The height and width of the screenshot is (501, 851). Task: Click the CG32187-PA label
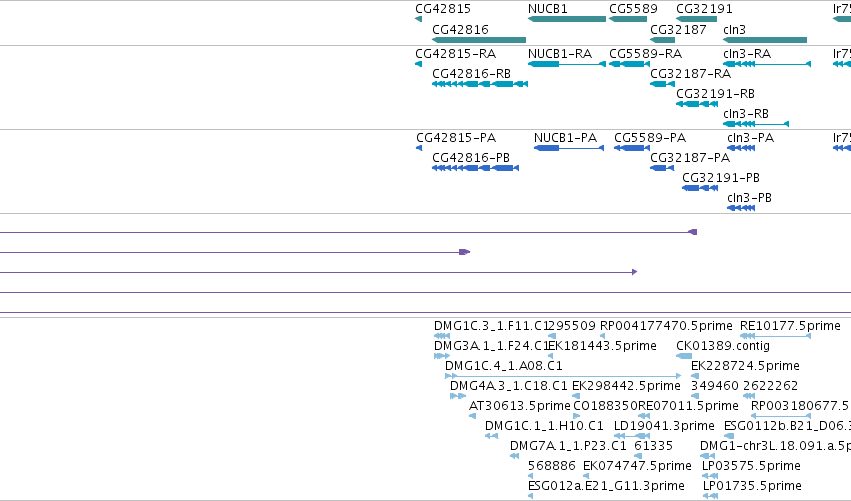[690, 158]
